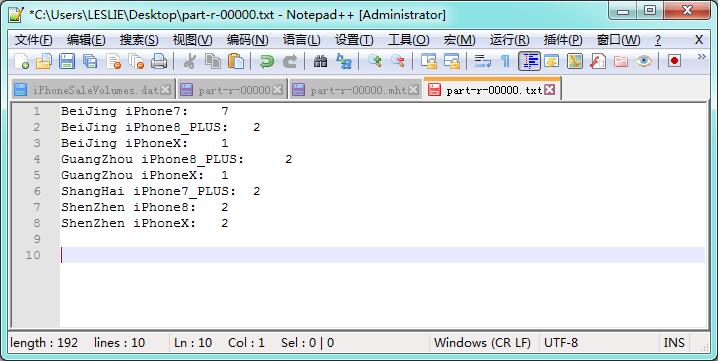
Task: Open the 编码(N) menu
Action: coord(247,40)
